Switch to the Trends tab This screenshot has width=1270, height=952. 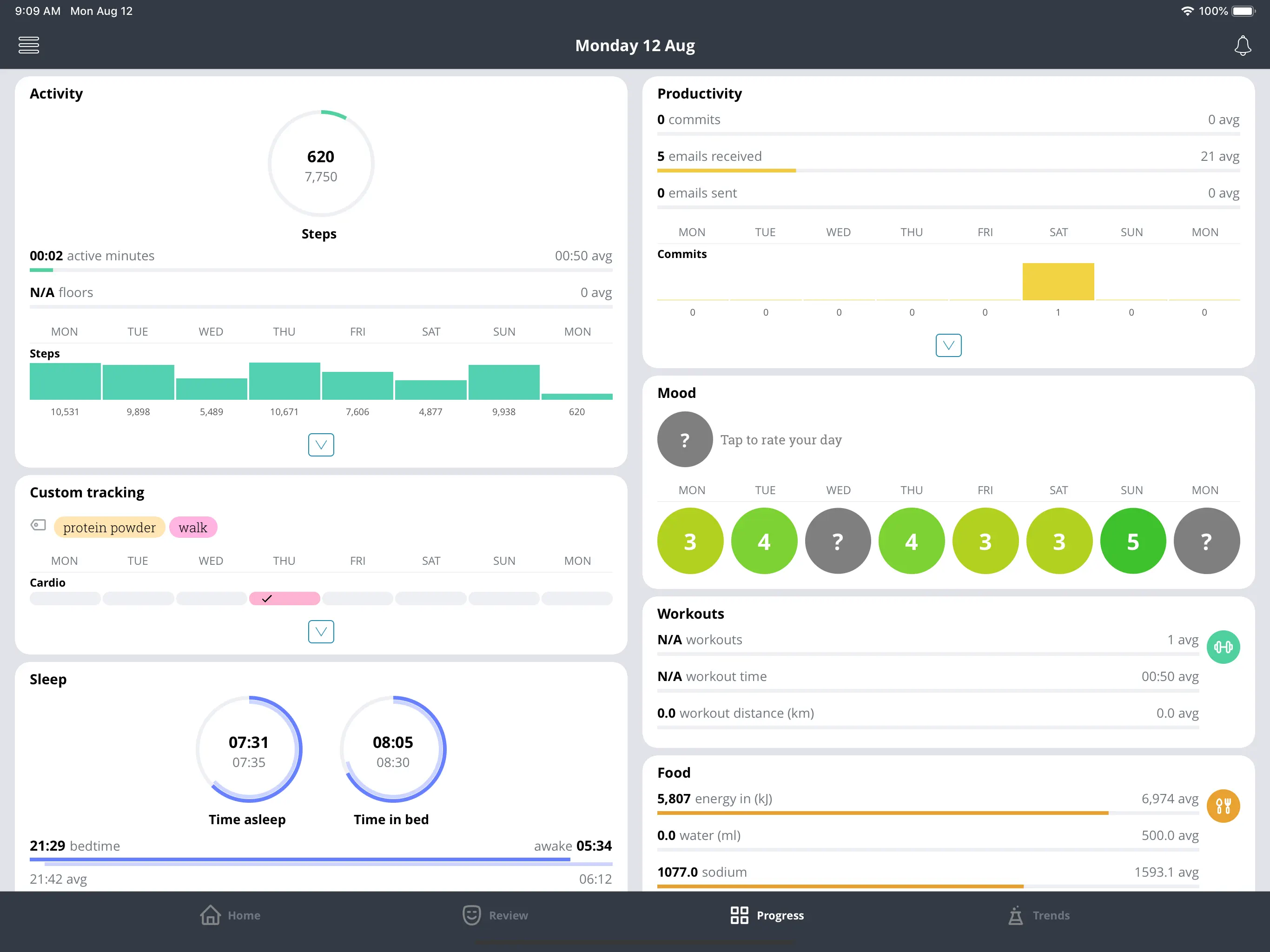(1038, 915)
